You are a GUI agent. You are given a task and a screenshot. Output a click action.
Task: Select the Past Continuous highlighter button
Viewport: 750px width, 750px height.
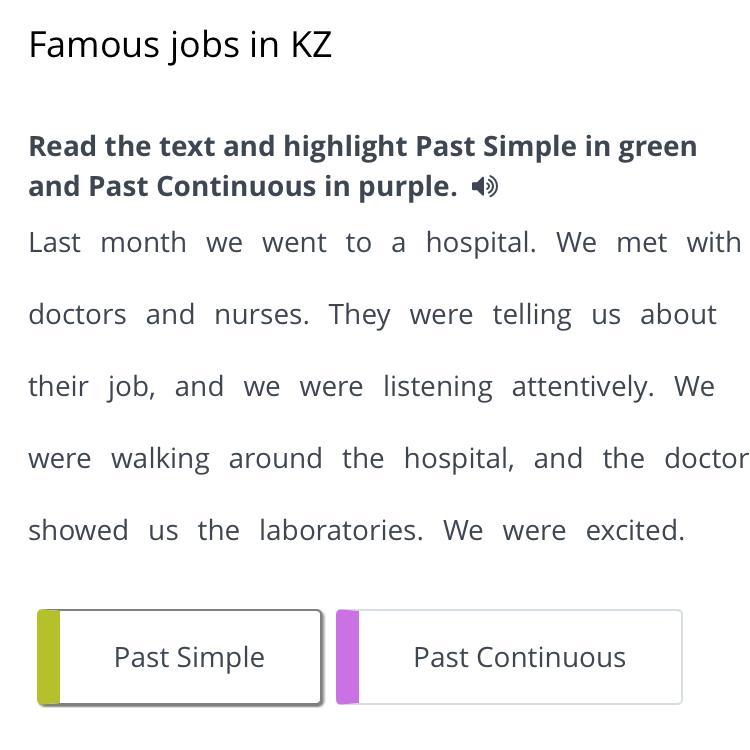click(509, 657)
